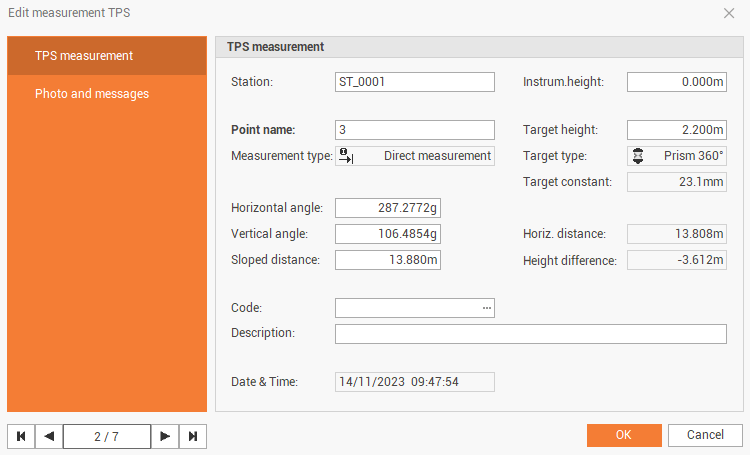Open code browser ellipsis button
Screen dimensions: 750x455
[x=487, y=308]
